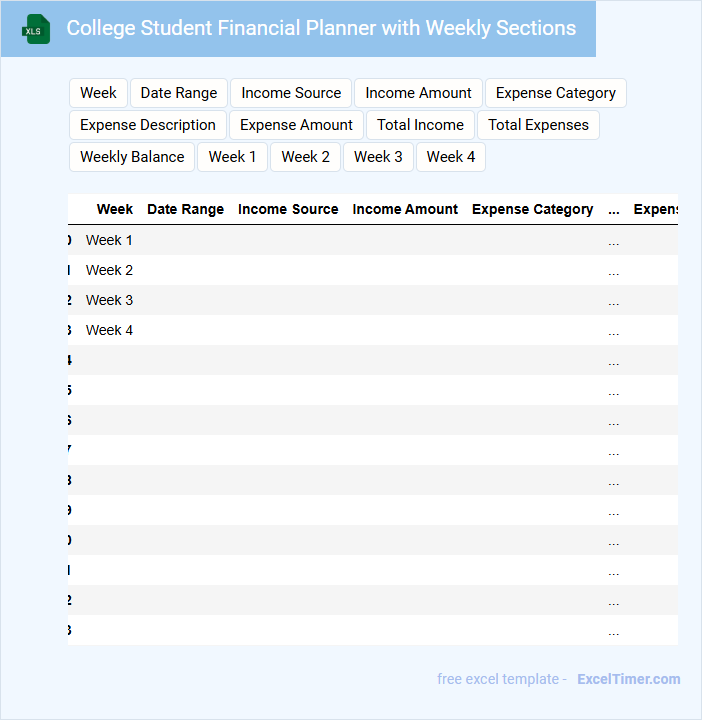702x720 pixels.
Task: Select the Total Income tag
Action: (x=420, y=125)
